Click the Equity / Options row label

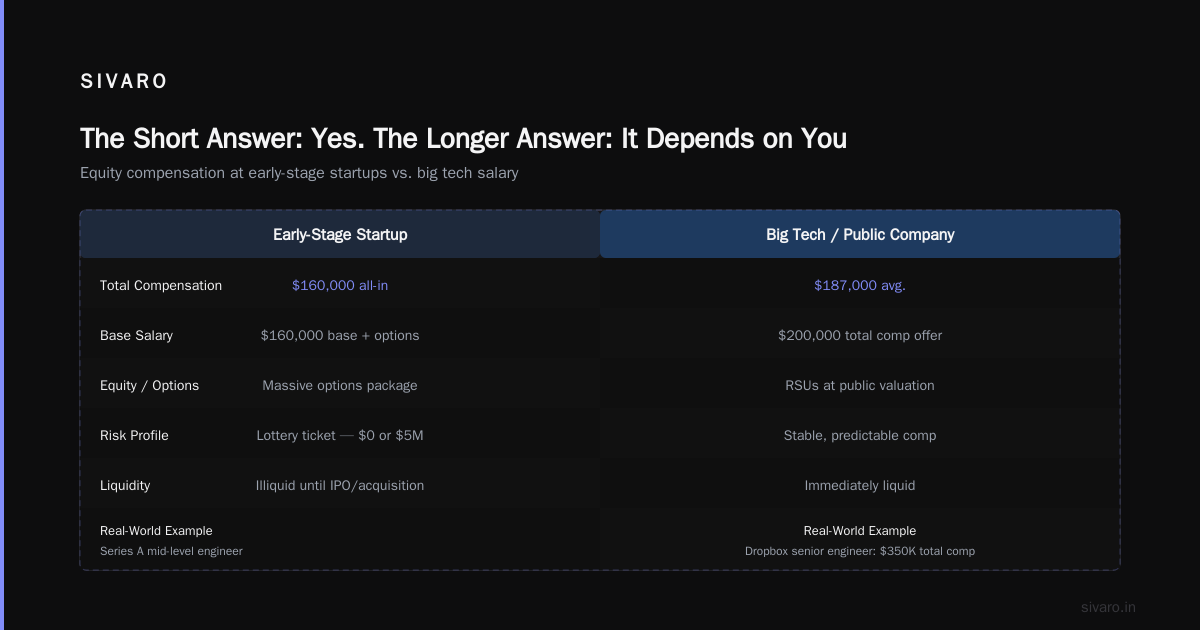pyautogui.click(x=149, y=385)
